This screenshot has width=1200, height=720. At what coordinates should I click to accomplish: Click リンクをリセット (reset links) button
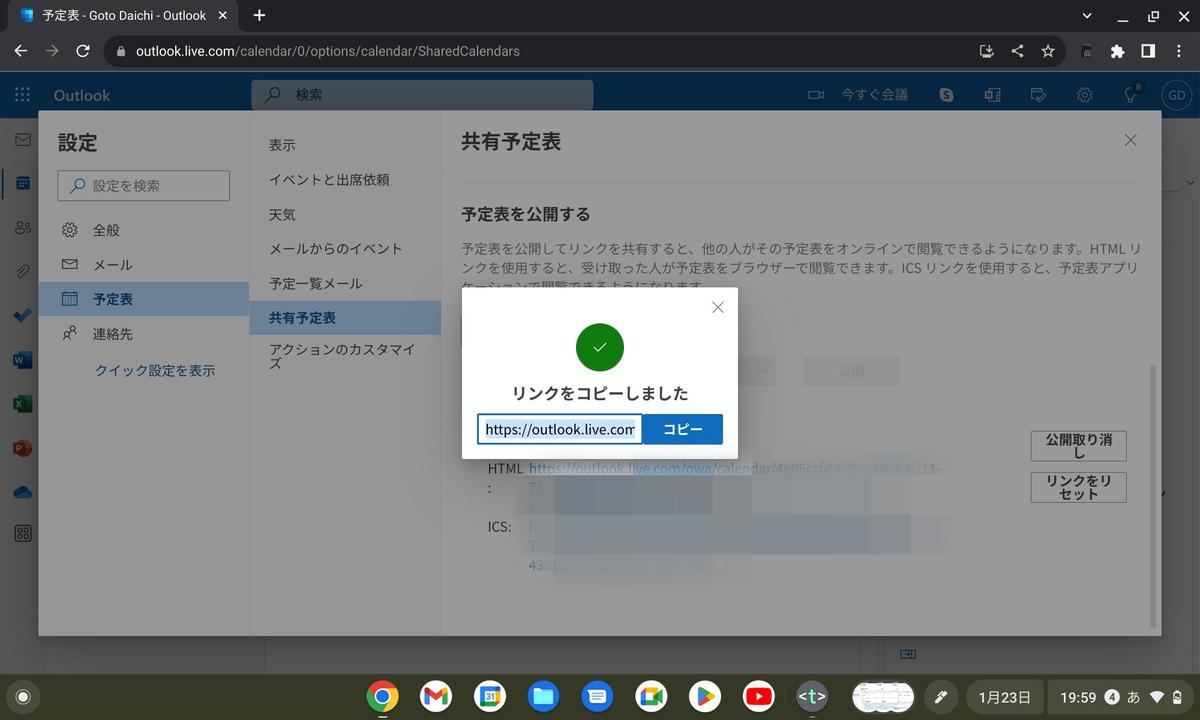[x=1078, y=487]
